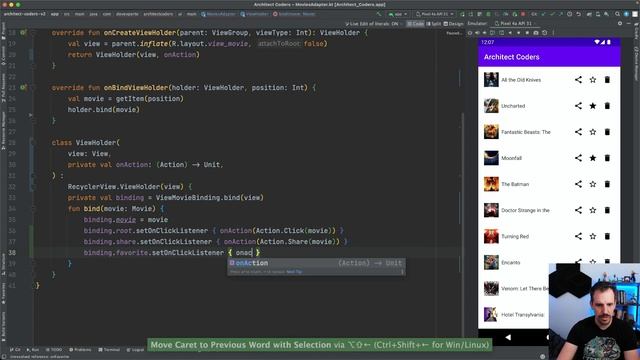Select Pixel 4a API 31 emulator tab
Viewport: 640px width, 360px height.
513,24
